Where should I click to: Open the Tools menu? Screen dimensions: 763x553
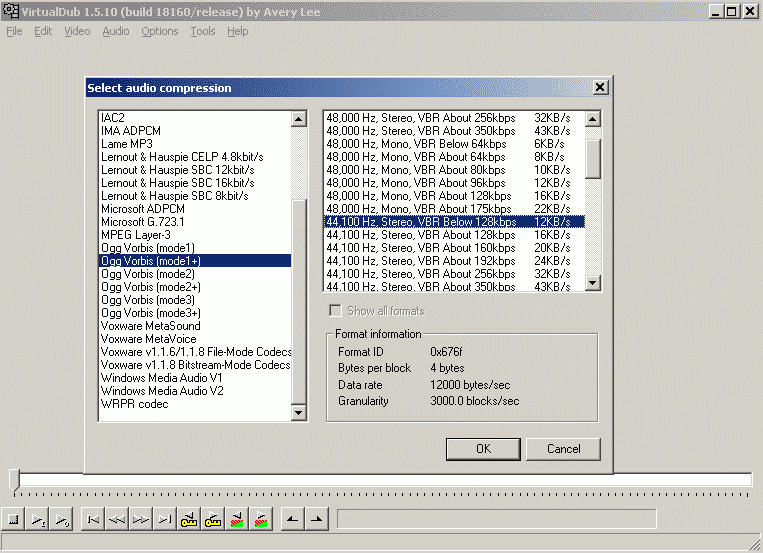(x=202, y=31)
